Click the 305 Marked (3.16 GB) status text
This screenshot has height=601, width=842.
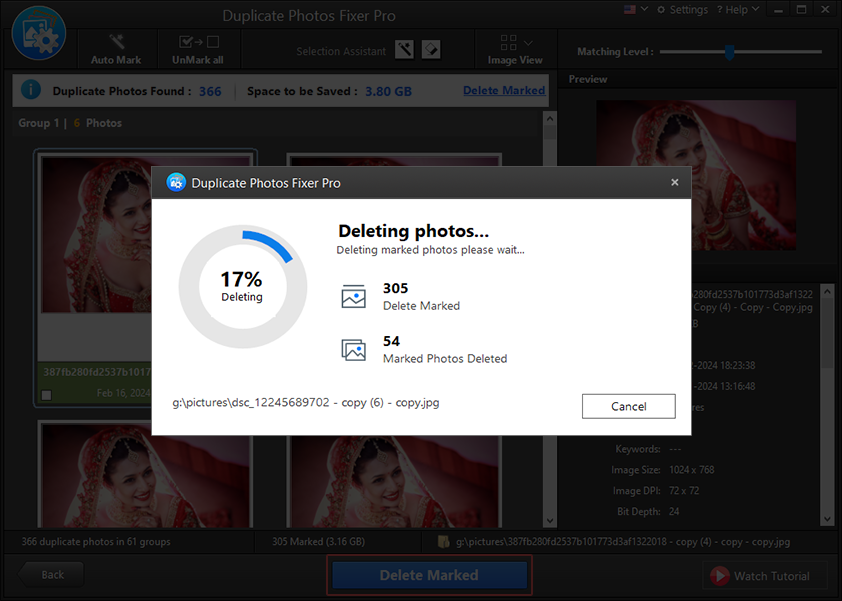[x=318, y=541]
